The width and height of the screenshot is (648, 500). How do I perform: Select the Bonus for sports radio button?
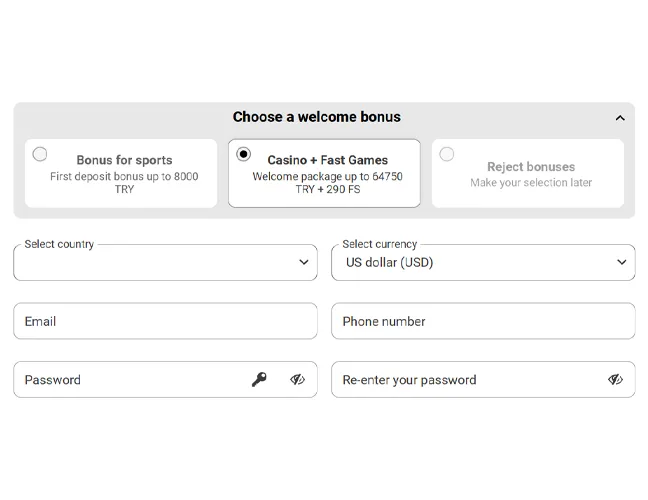click(x=40, y=154)
